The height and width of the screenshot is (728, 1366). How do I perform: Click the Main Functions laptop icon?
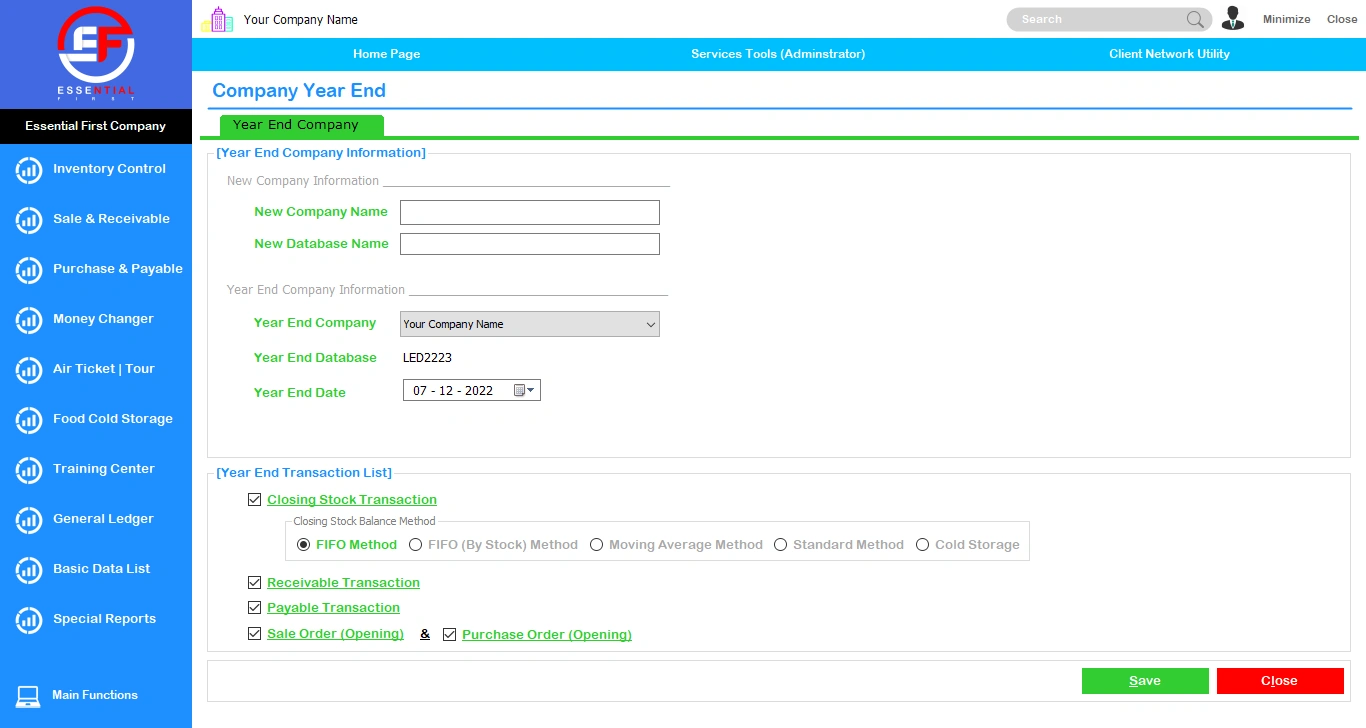(28, 696)
